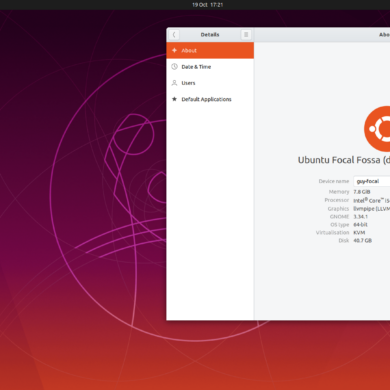The width and height of the screenshot is (390, 390).
Task: Click the 'Memory' label
Action: coord(339,192)
